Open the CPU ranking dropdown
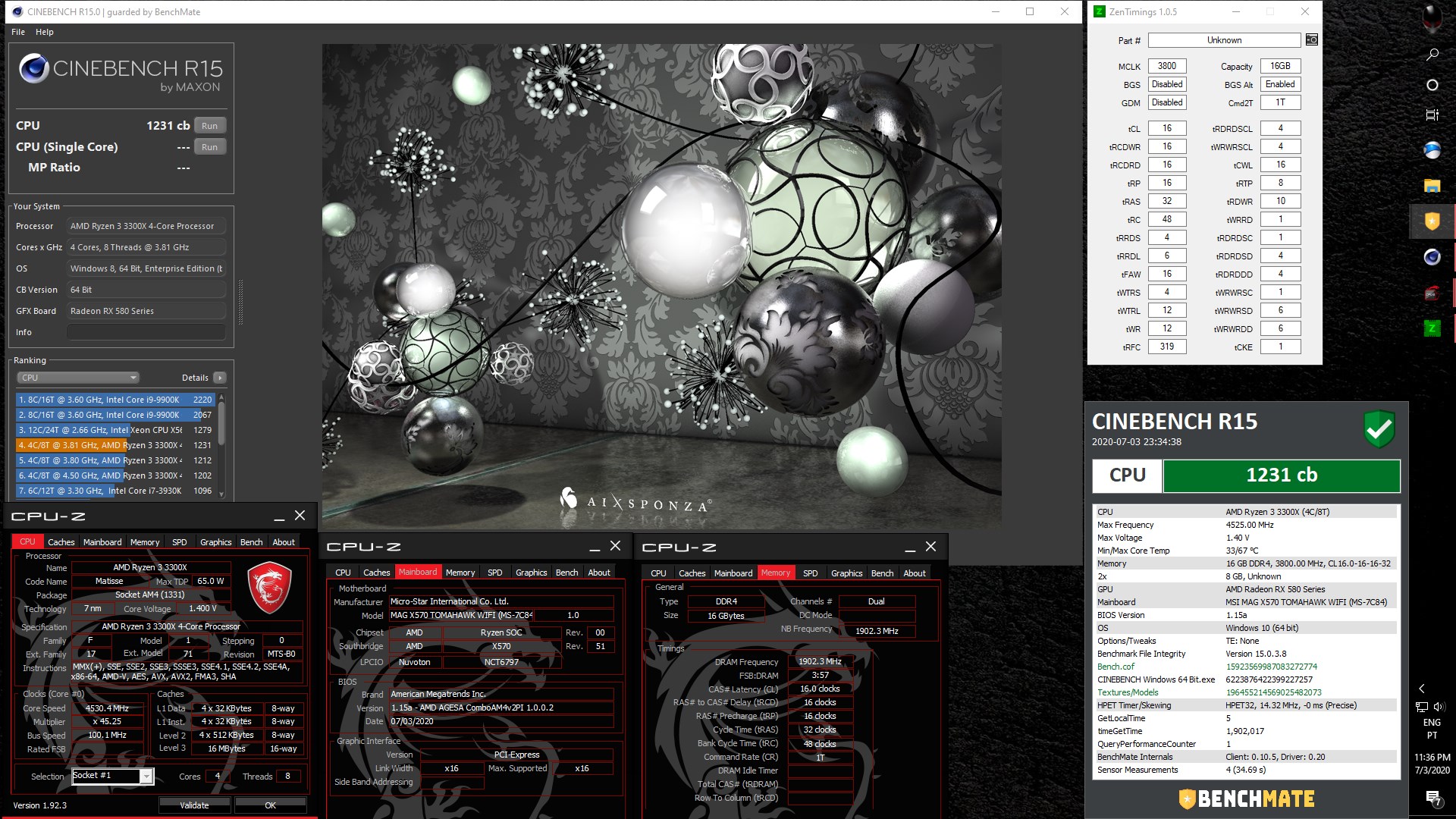 coord(78,378)
